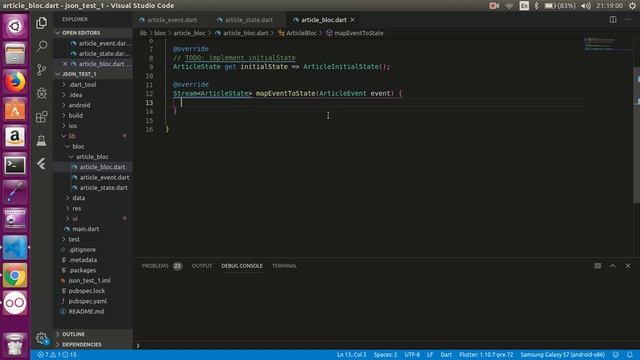Image resolution: width=640 pixels, height=360 pixels.
Task: Click the UTF-8 encoding selector
Action: click(x=412, y=355)
